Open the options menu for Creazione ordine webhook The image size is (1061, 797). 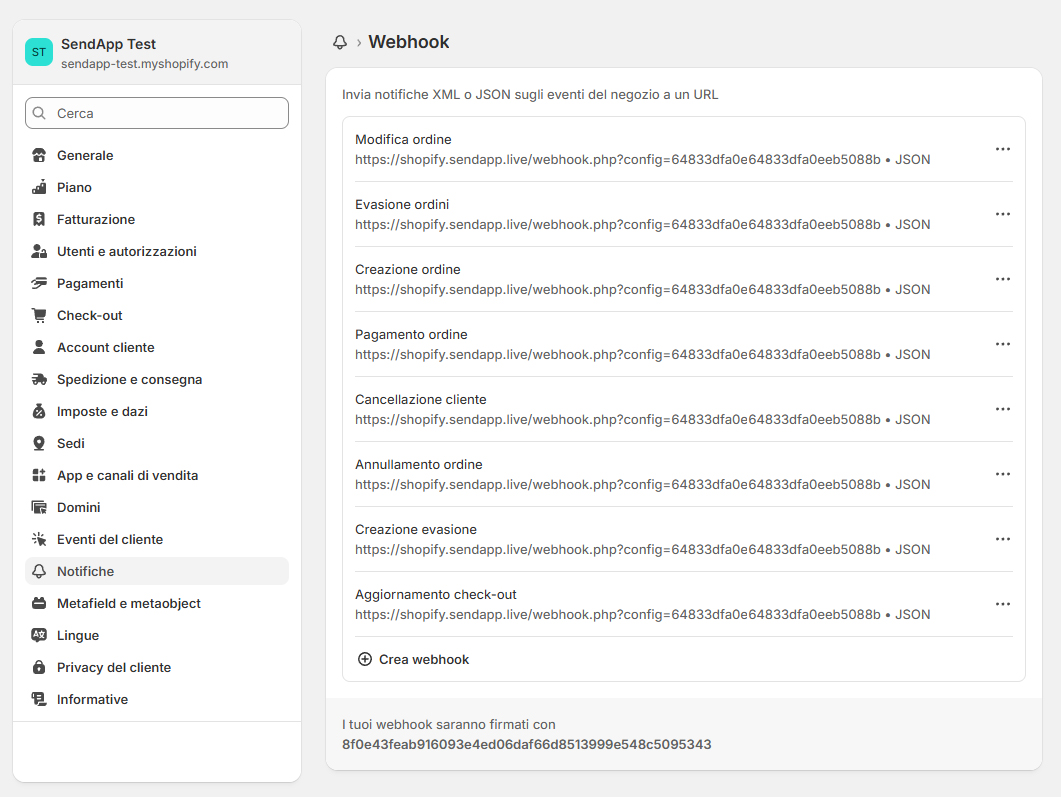click(1003, 279)
